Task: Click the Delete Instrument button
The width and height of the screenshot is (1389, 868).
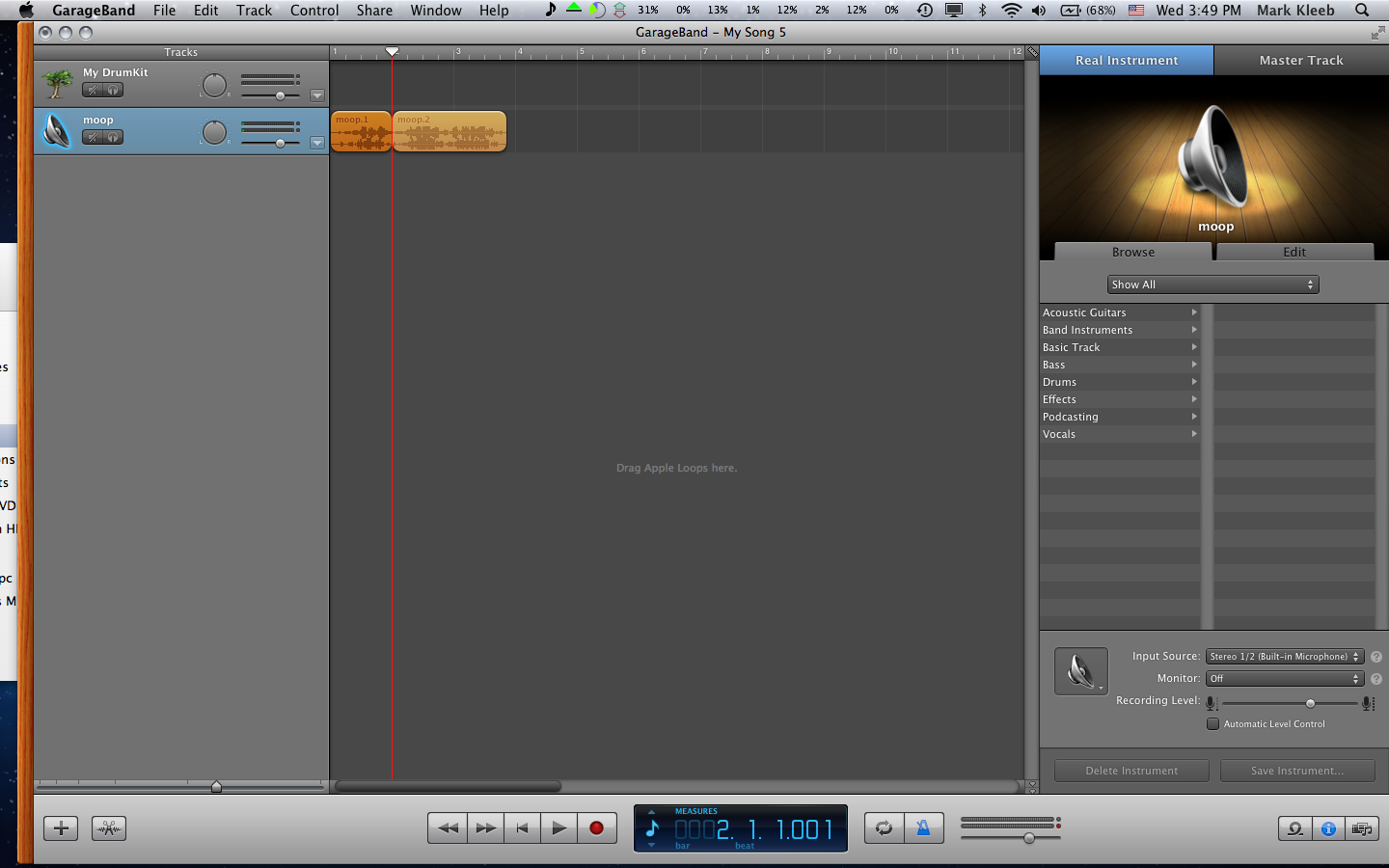Action: coord(1131,771)
